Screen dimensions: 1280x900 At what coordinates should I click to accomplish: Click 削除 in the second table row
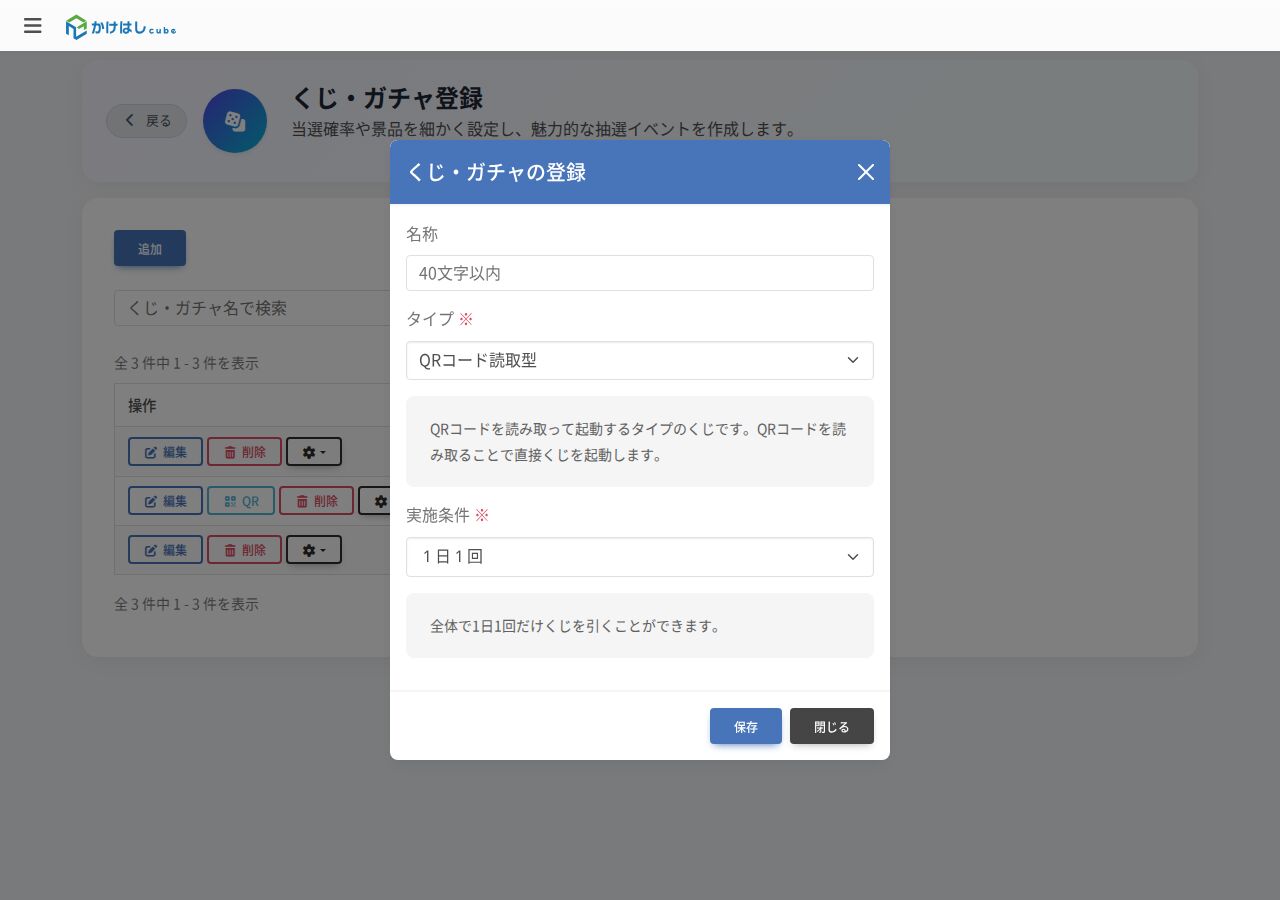tap(316, 501)
